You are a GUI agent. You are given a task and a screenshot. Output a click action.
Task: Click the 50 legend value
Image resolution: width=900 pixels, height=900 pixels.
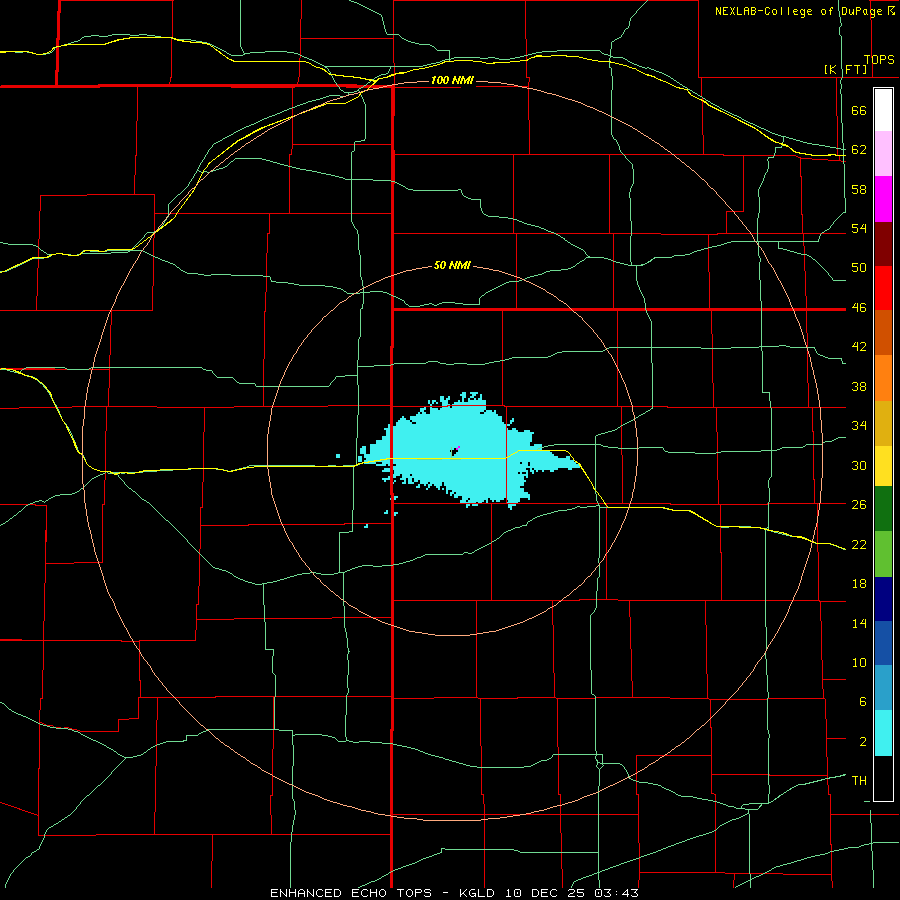tap(859, 268)
